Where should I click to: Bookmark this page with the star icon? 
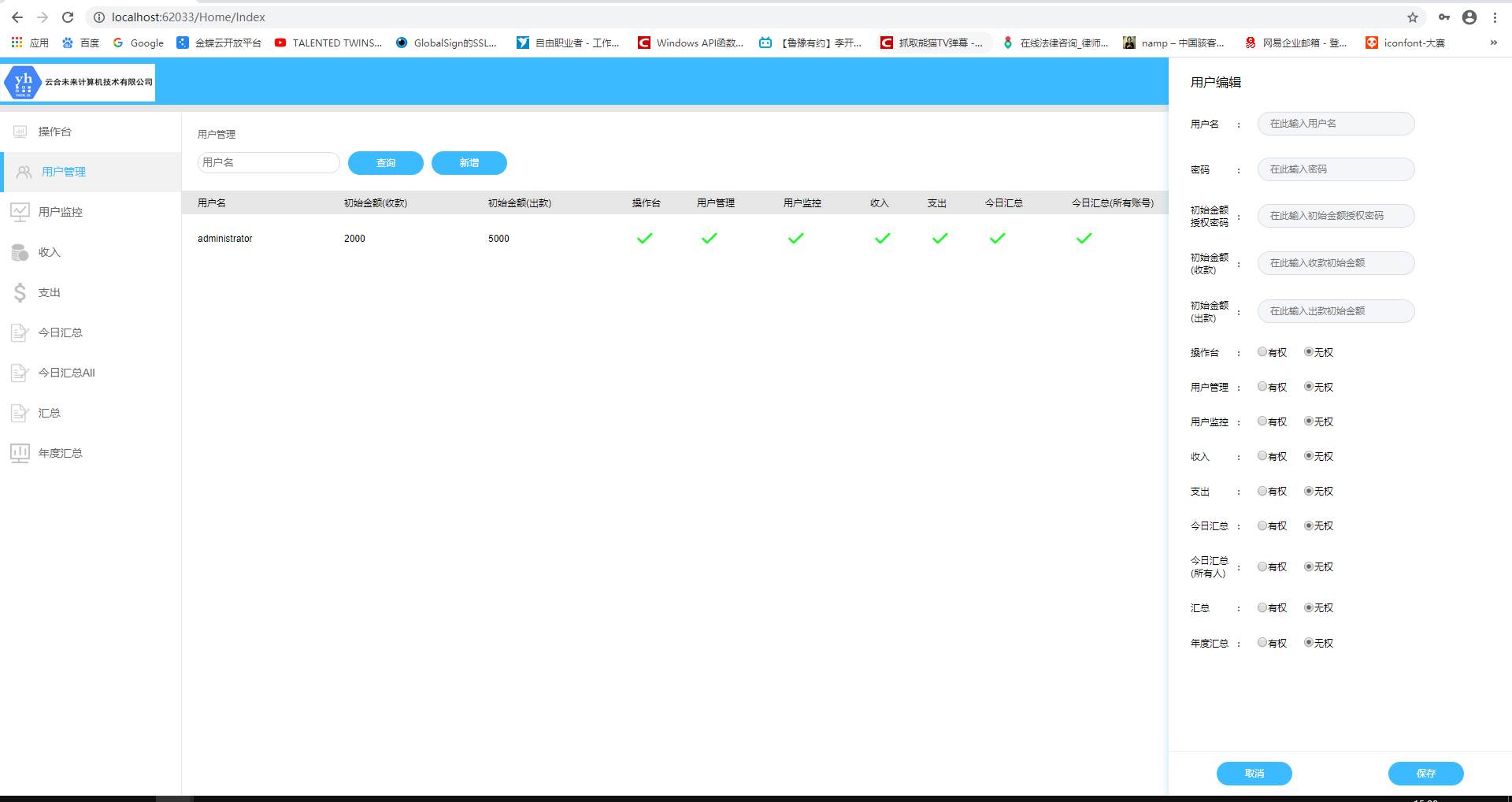tap(1413, 17)
